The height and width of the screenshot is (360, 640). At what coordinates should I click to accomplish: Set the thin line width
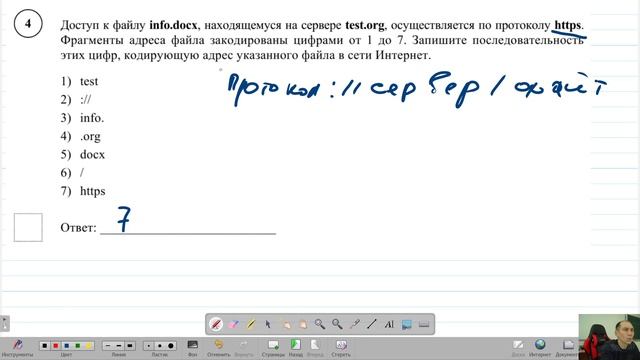tap(108, 346)
